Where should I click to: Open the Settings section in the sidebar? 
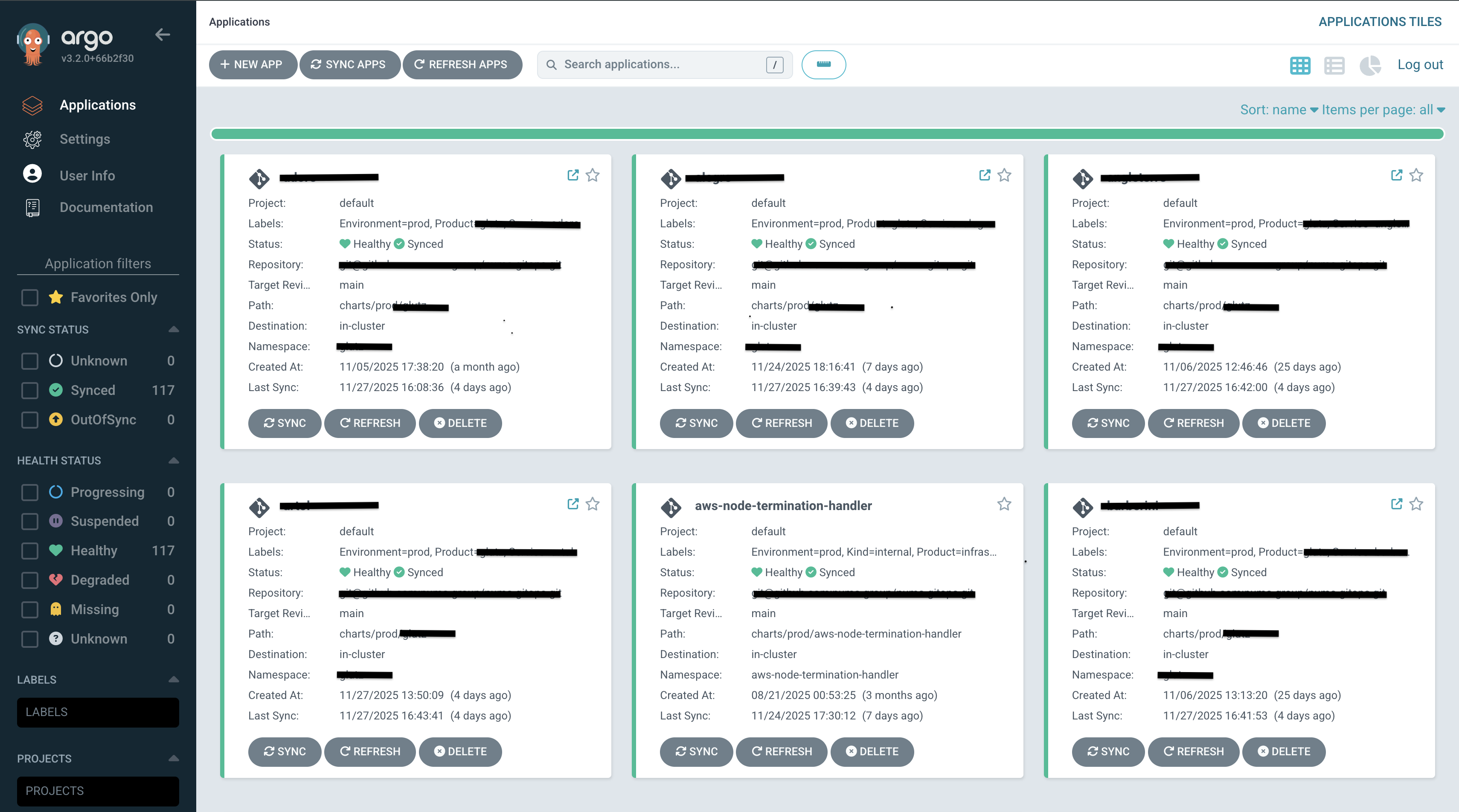coord(85,139)
